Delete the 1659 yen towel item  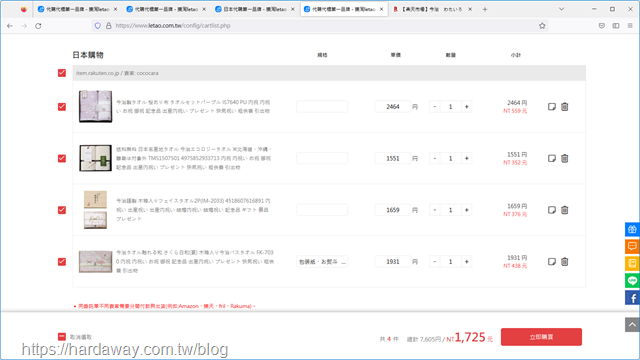(564, 210)
